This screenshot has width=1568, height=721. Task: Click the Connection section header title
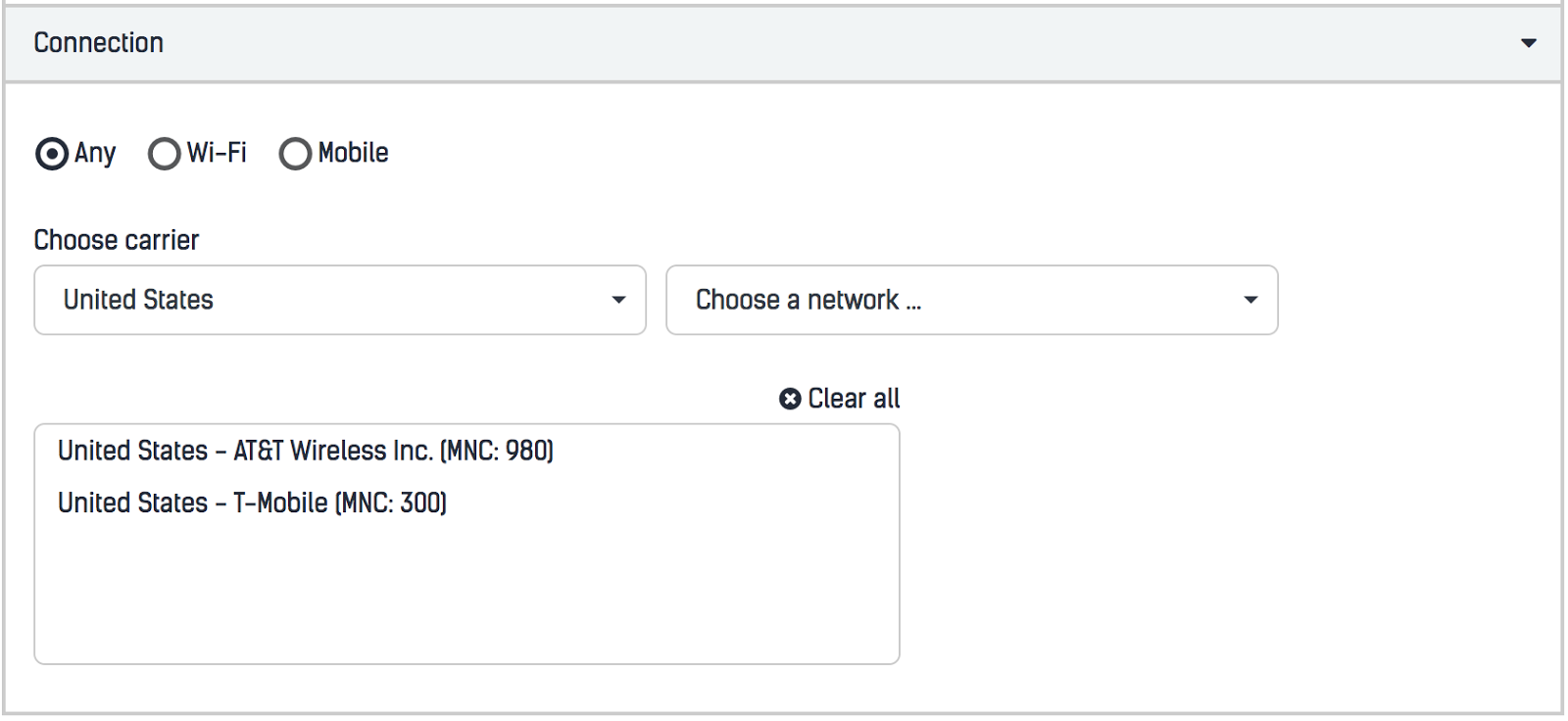click(x=99, y=43)
